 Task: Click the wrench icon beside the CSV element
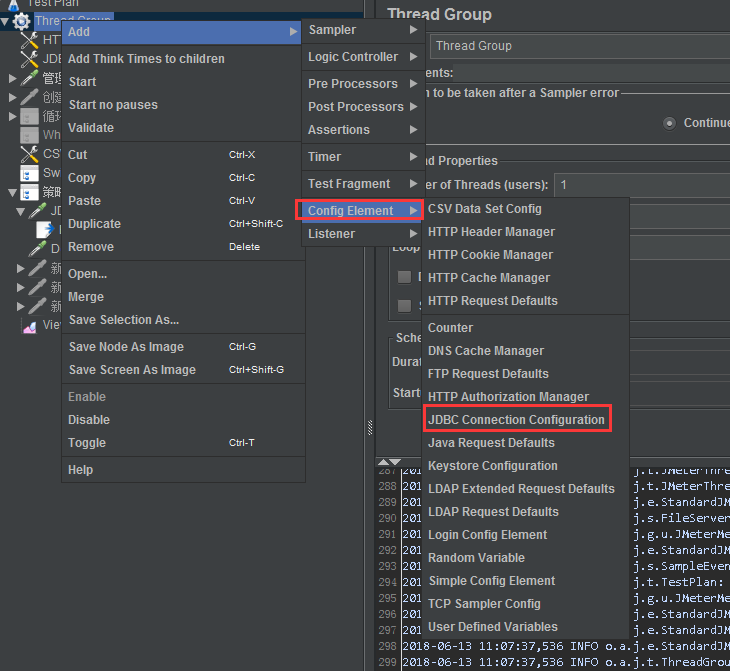(x=29, y=154)
